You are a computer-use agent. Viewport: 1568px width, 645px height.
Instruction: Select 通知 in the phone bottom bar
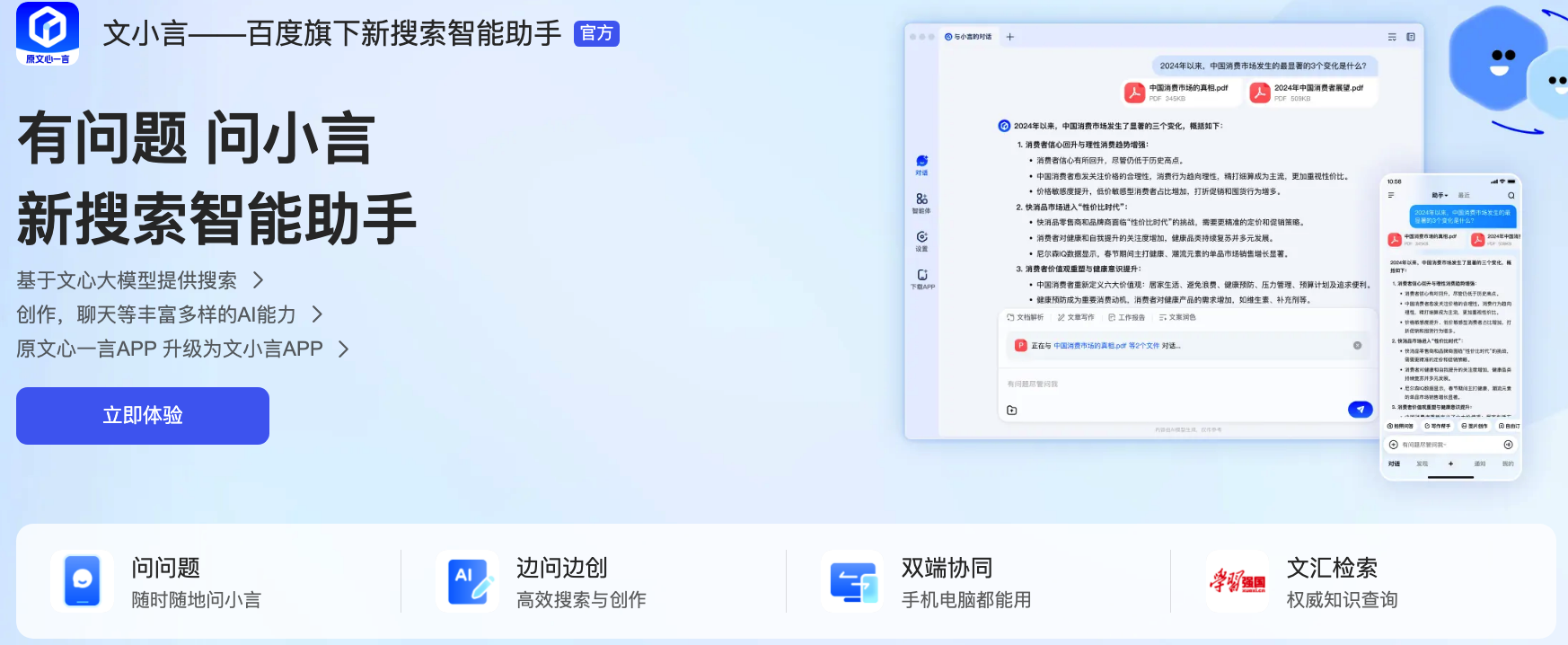[x=1480, y=464]
